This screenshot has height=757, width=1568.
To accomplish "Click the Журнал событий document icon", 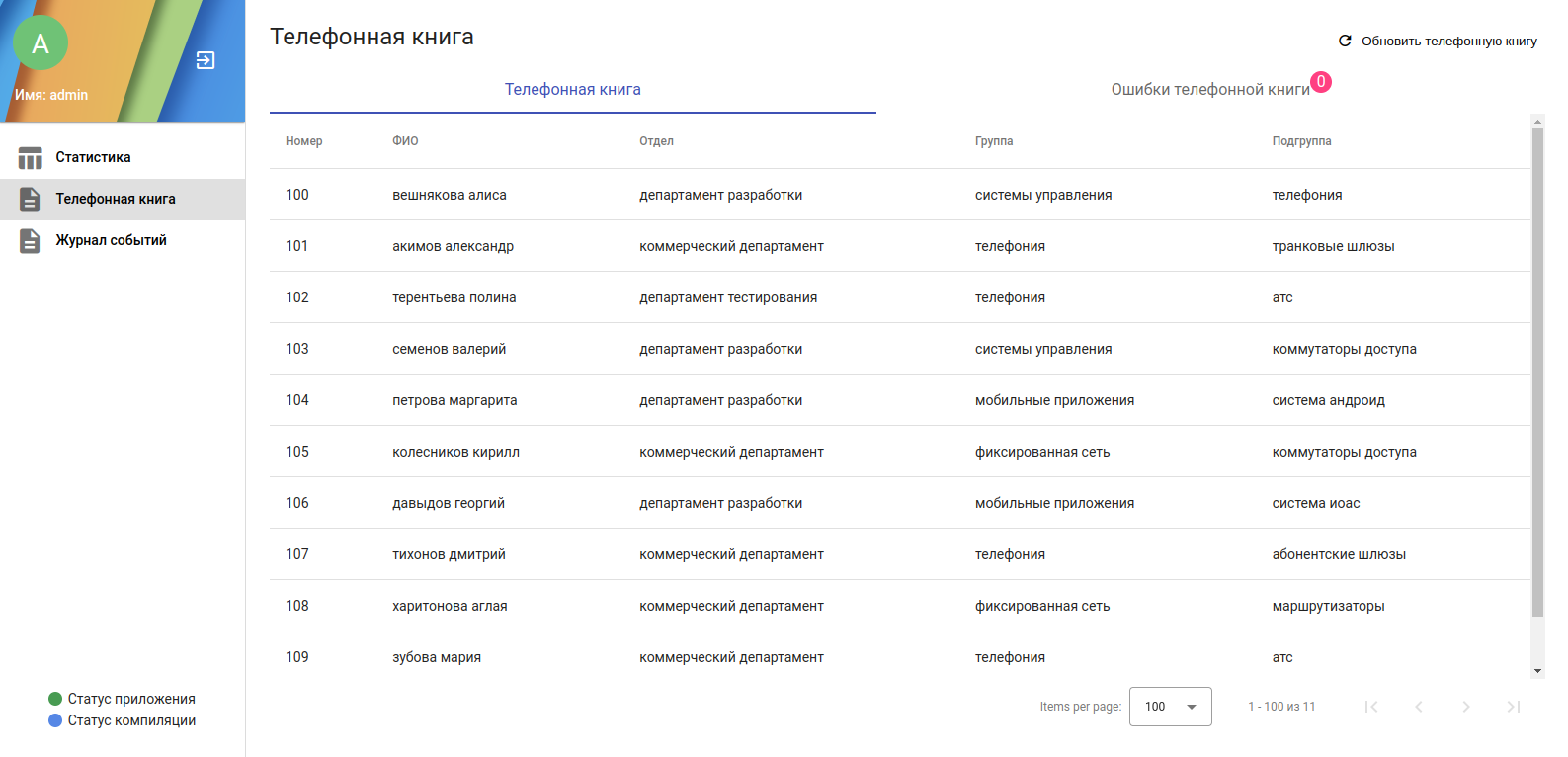I will pos(31,241).
